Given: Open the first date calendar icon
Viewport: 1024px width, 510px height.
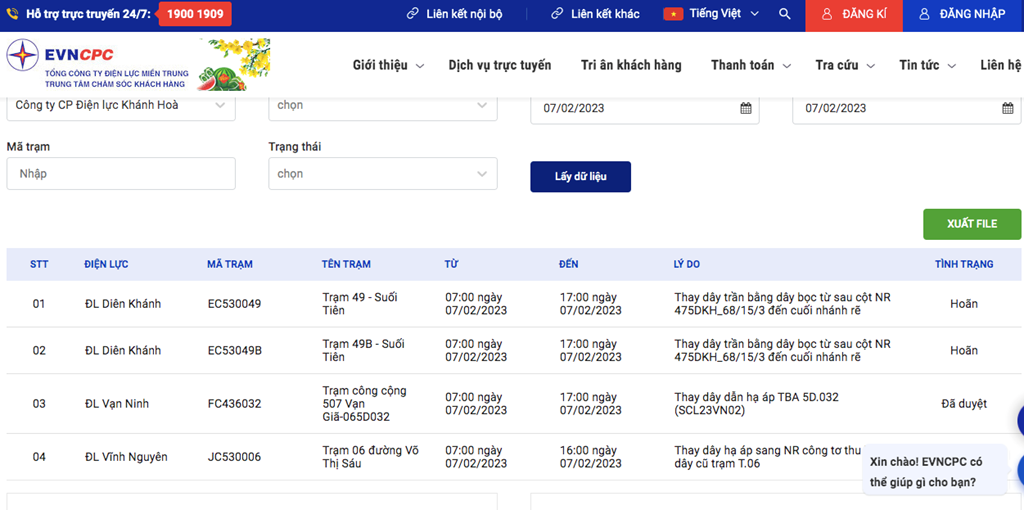Looking at the screenshot, I should pyautogui.click(x=745, y=108).
